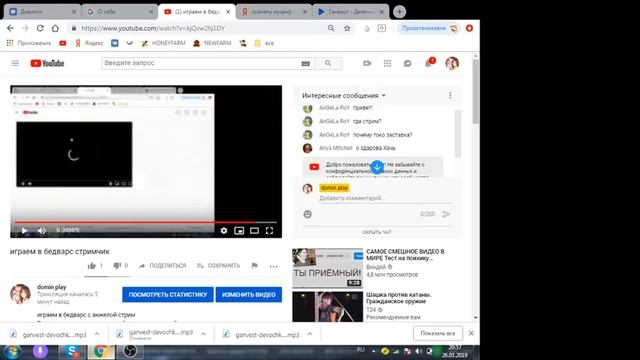The image size is (640, 360).
Task: Switch to the играем в бедварс tab
Action: [197, 12]
